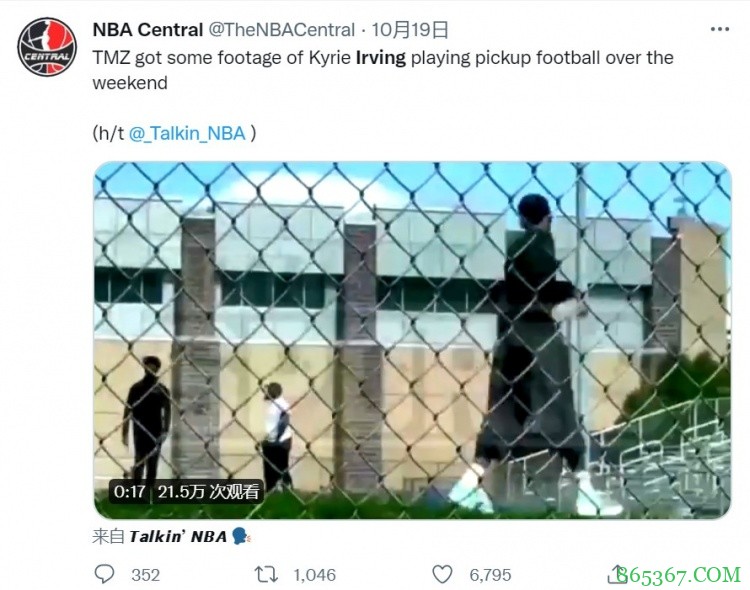
Task: Click the reply speech bubble icon
Action: [x=104, y=574]
